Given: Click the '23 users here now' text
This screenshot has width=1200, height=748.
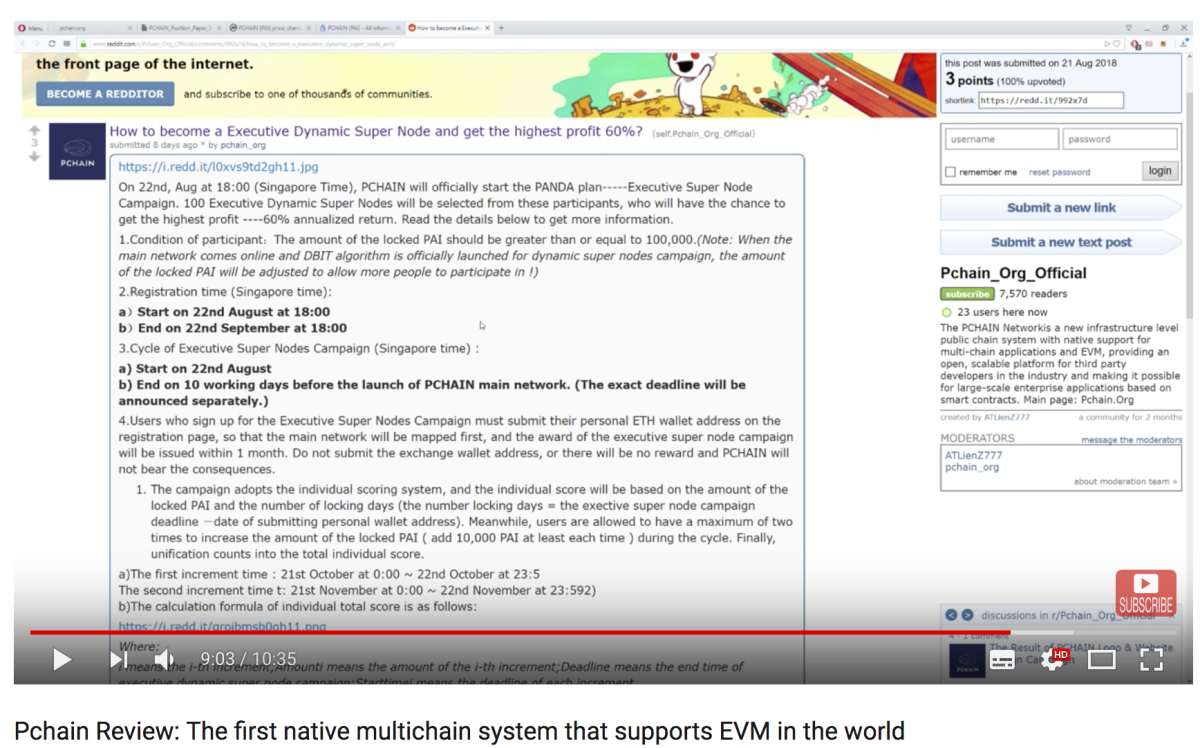Looking at the screenshot, I should [x=1002, y=312].
